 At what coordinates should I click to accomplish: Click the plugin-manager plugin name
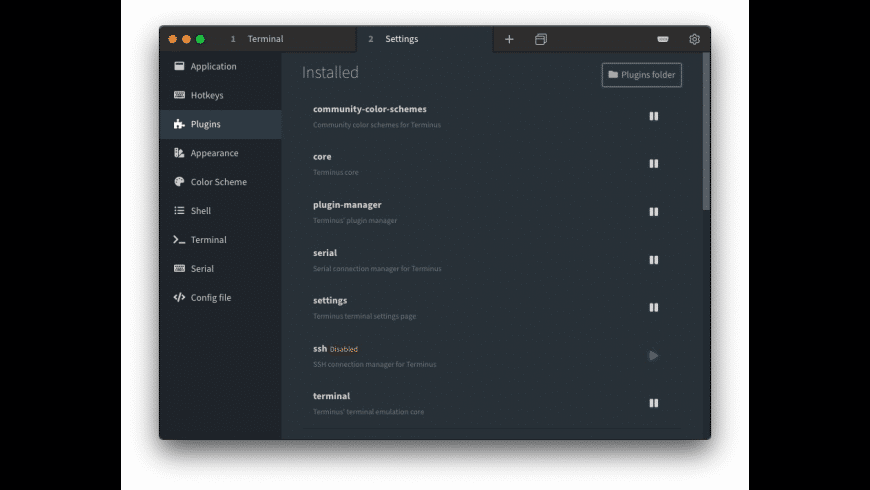(347, 205)
